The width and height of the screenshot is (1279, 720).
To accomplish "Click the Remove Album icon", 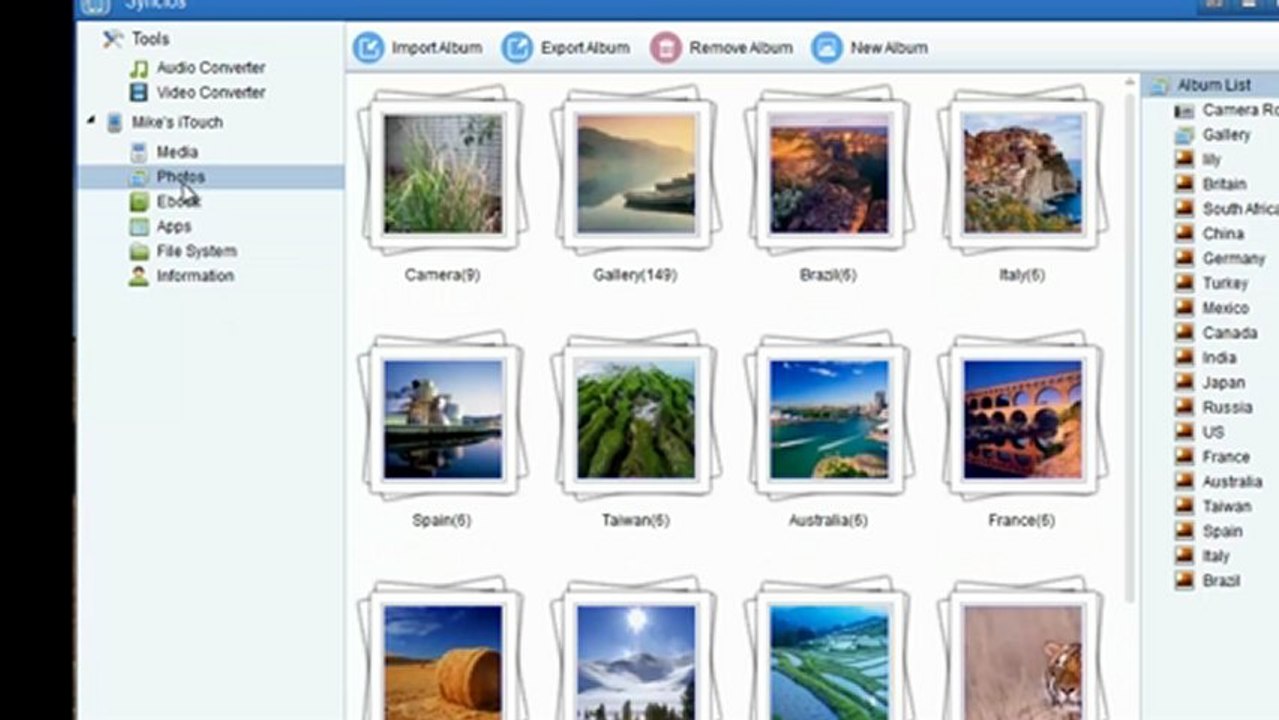I will click(x=666, y=47).
